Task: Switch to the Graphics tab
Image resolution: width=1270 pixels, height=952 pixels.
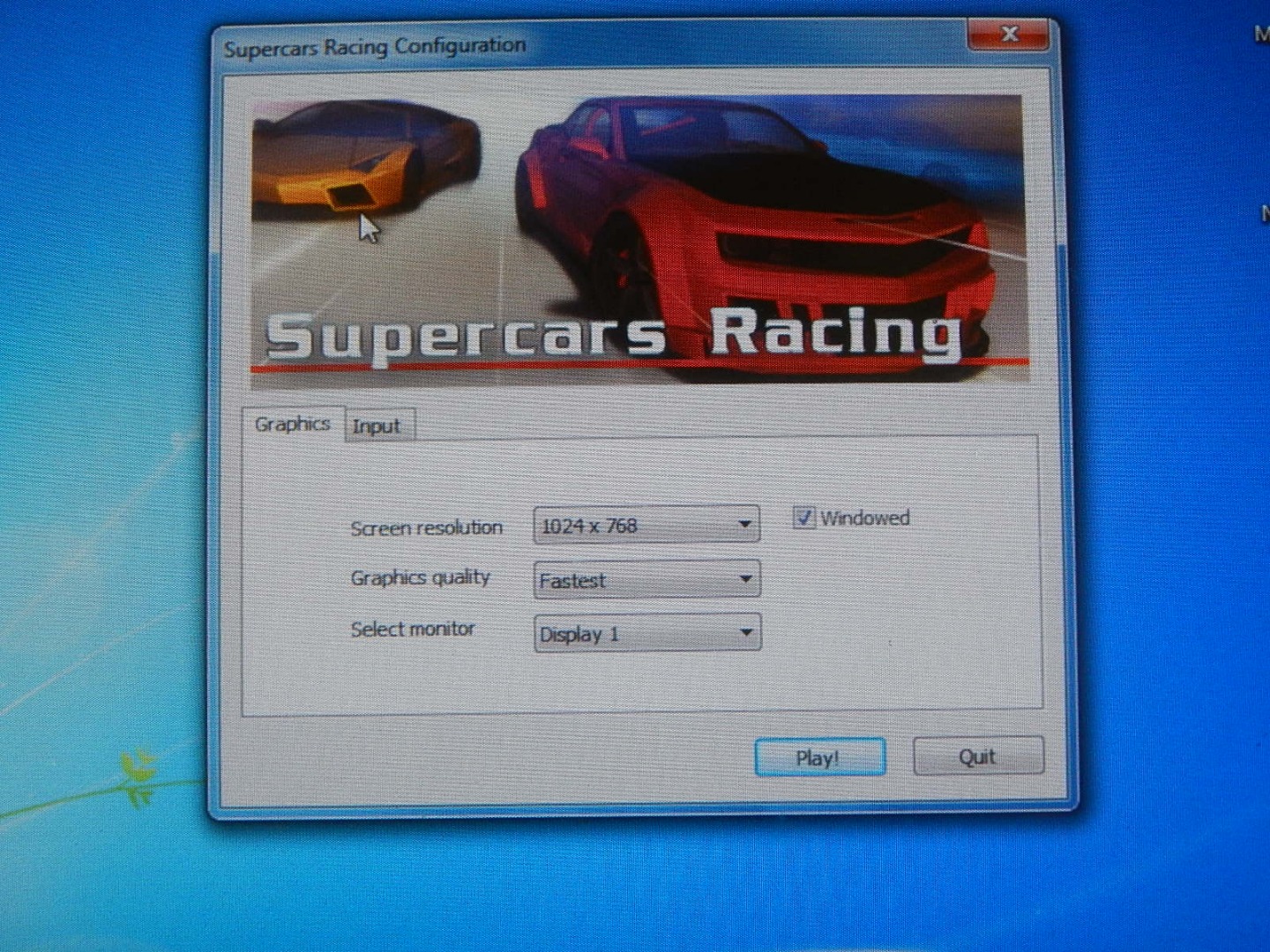Action: 292,424
